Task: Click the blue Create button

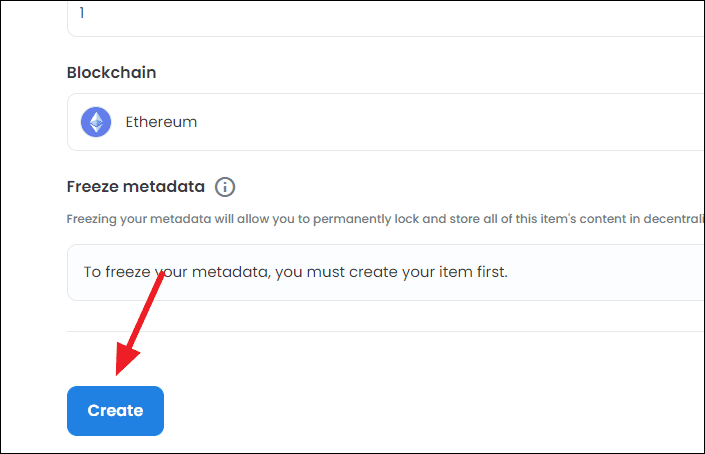Action: 115,410
